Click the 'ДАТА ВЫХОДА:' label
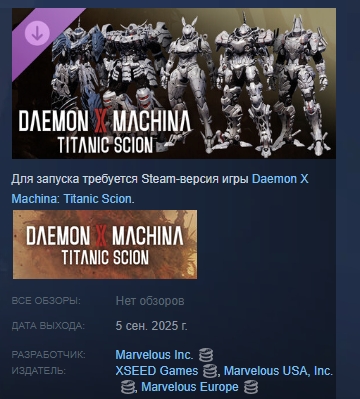360x399 pixels. pyautogui.click(x=48, y=326)
